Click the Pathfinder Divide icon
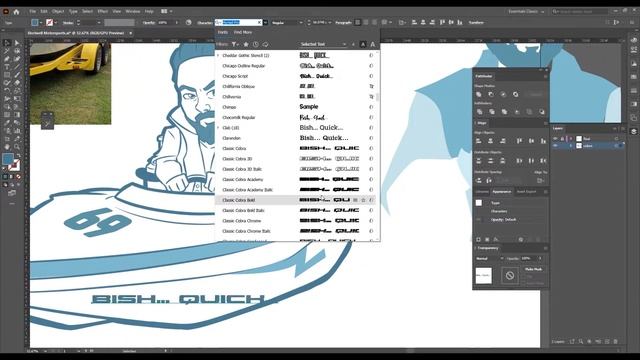Image resolution: width=640 pixels, height=360 pixels. coord(480,112)
